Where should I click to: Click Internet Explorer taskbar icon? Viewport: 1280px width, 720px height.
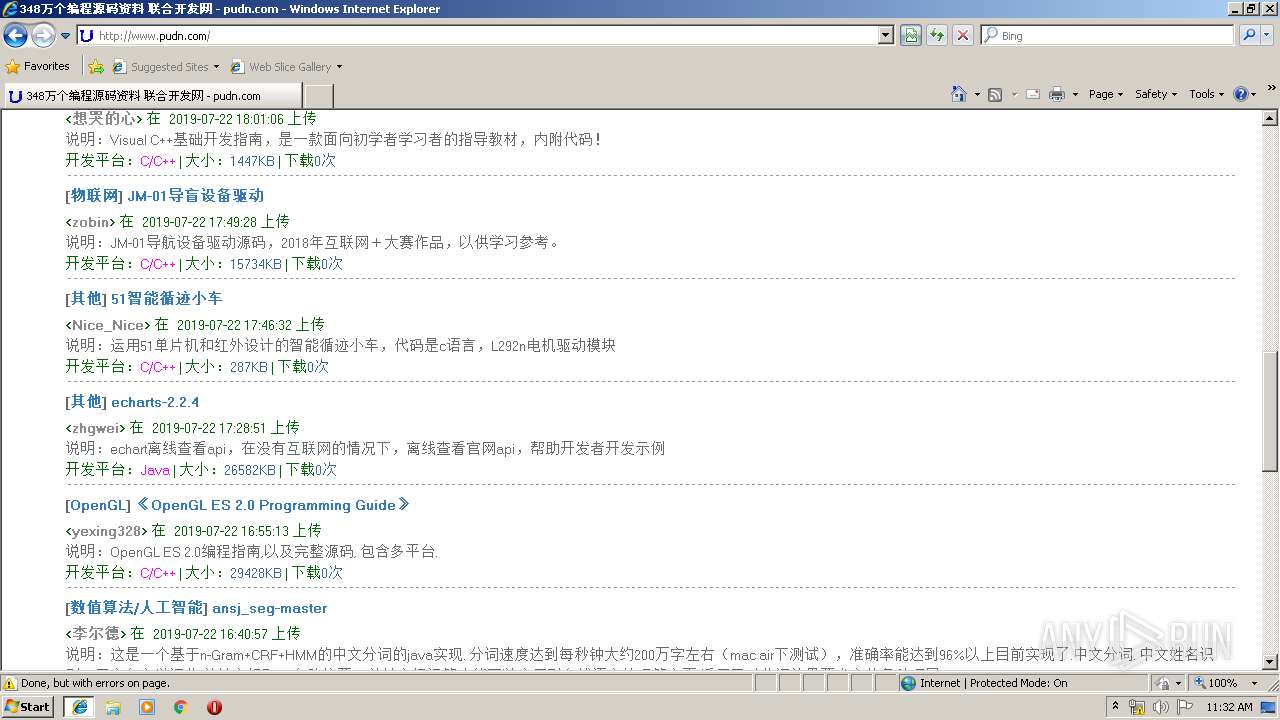(80, 707)
